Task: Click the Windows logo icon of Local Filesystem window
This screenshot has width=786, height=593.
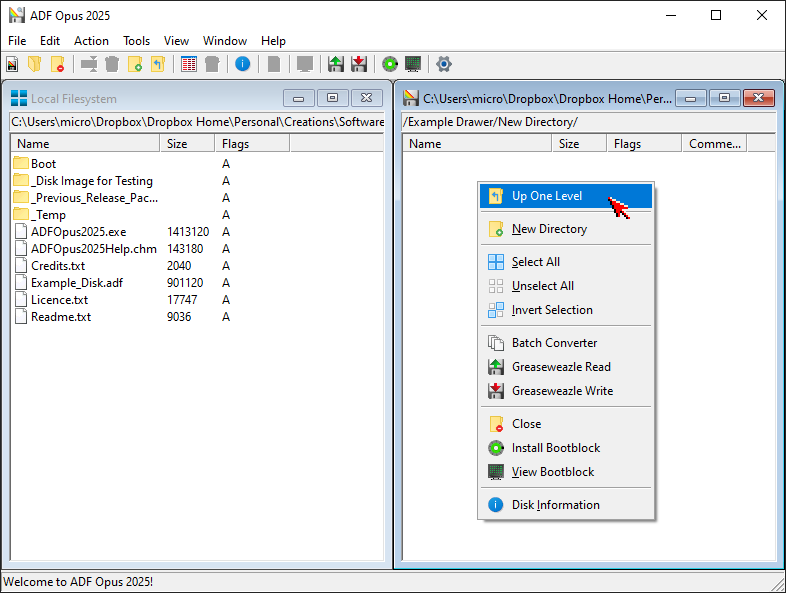Action: click(19, 98)
